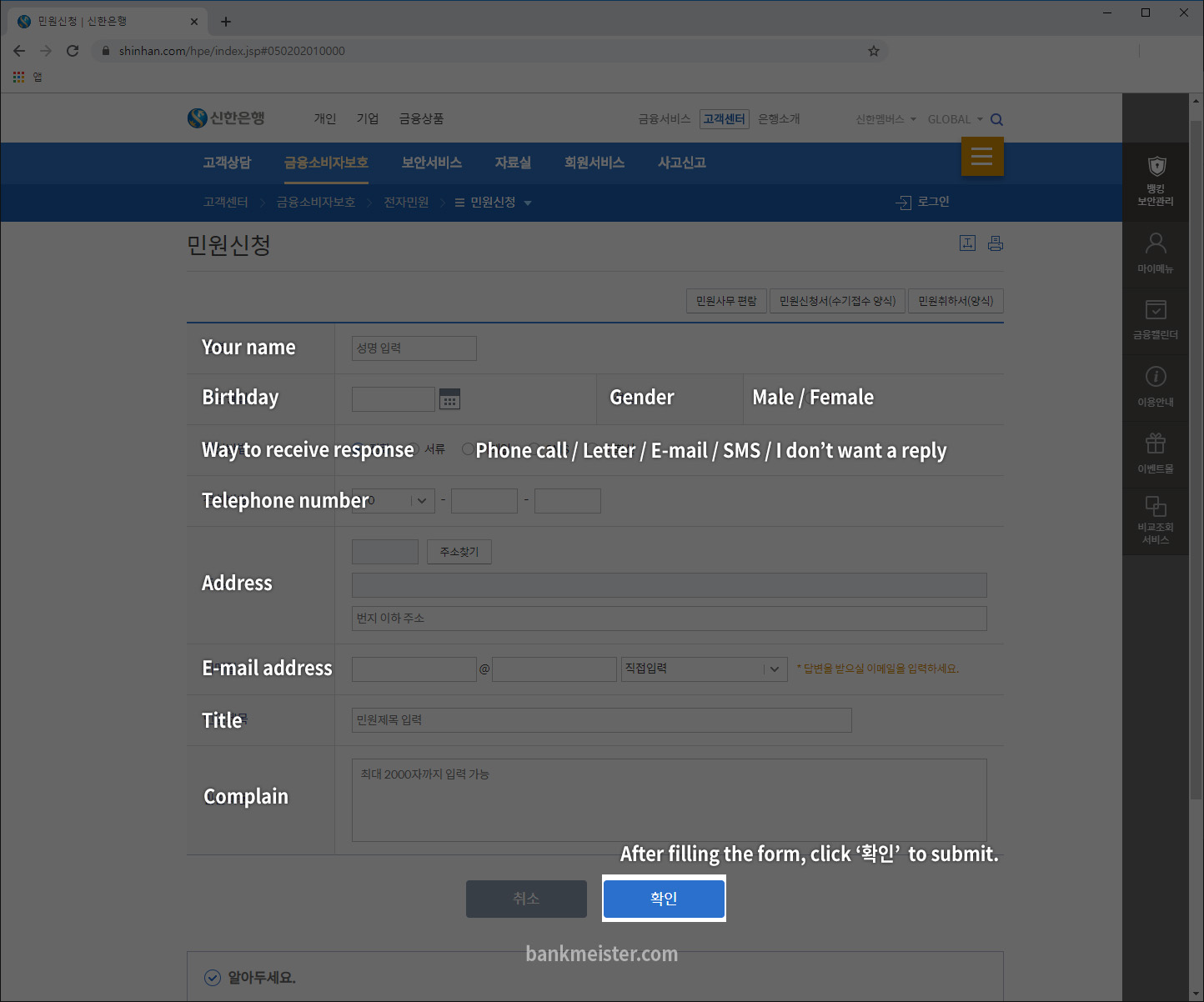Open the yellow hamburger menu
Image resolution: width=1204 pixels, height=1002 pixels.
(x=982, y=156)
